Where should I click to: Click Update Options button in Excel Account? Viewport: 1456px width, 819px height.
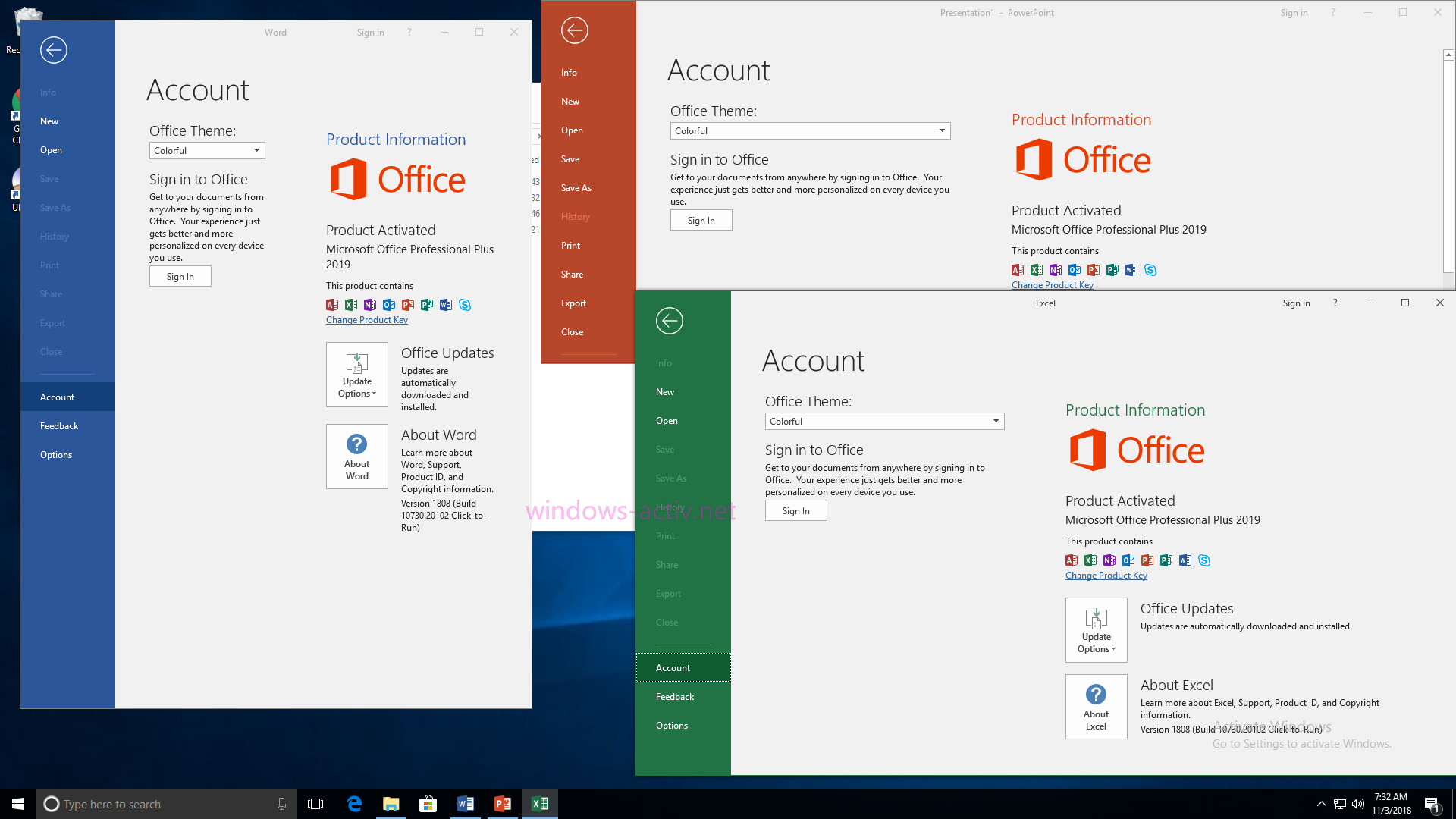click(x=1096, y=628)
